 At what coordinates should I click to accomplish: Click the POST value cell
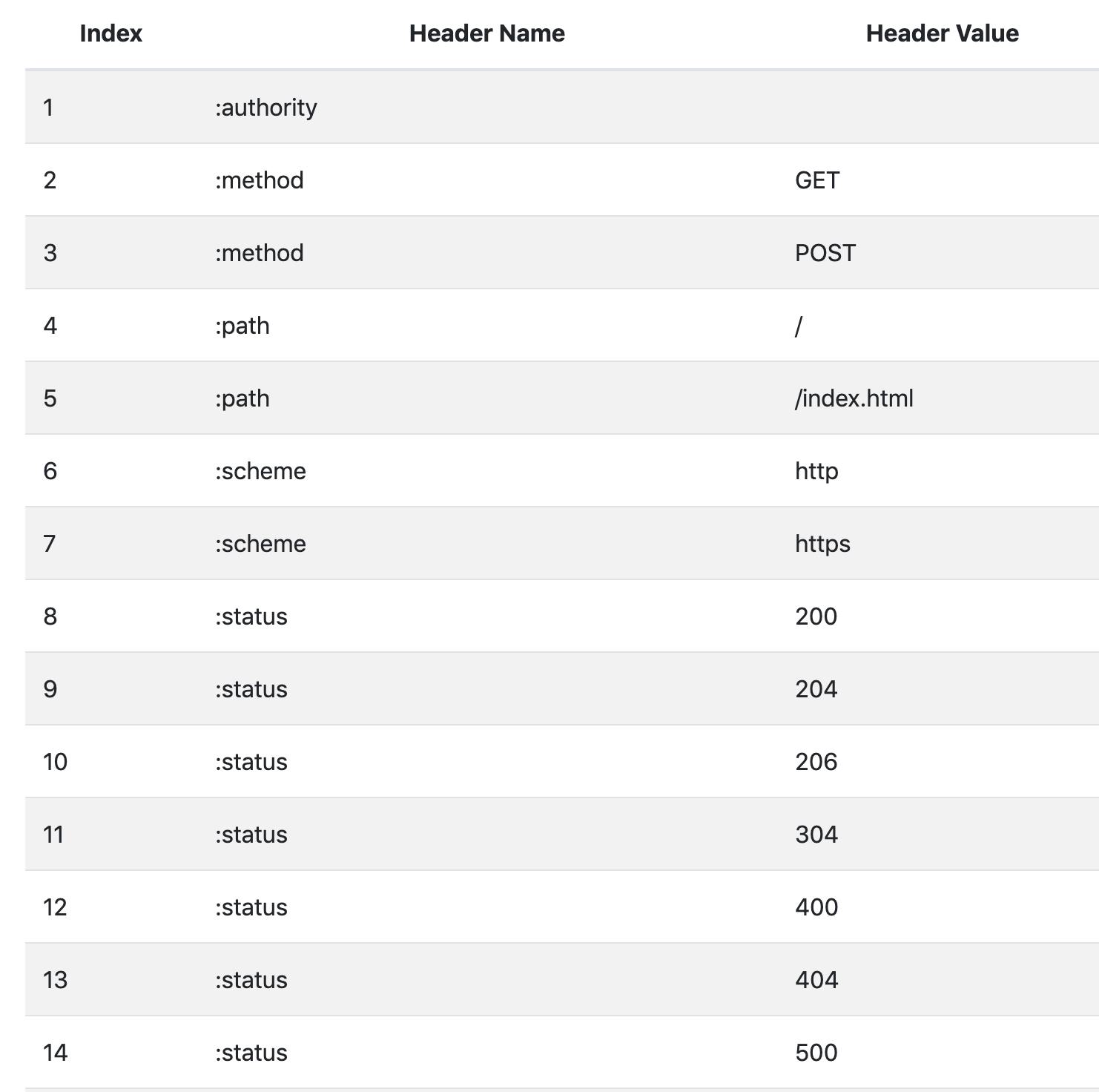pos(825,253)
